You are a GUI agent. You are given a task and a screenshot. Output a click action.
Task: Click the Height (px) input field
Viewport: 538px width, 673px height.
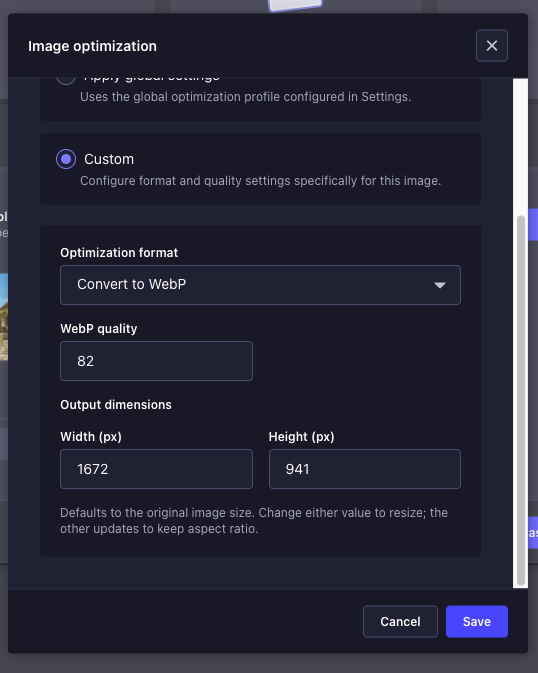(x=365, y=469)
